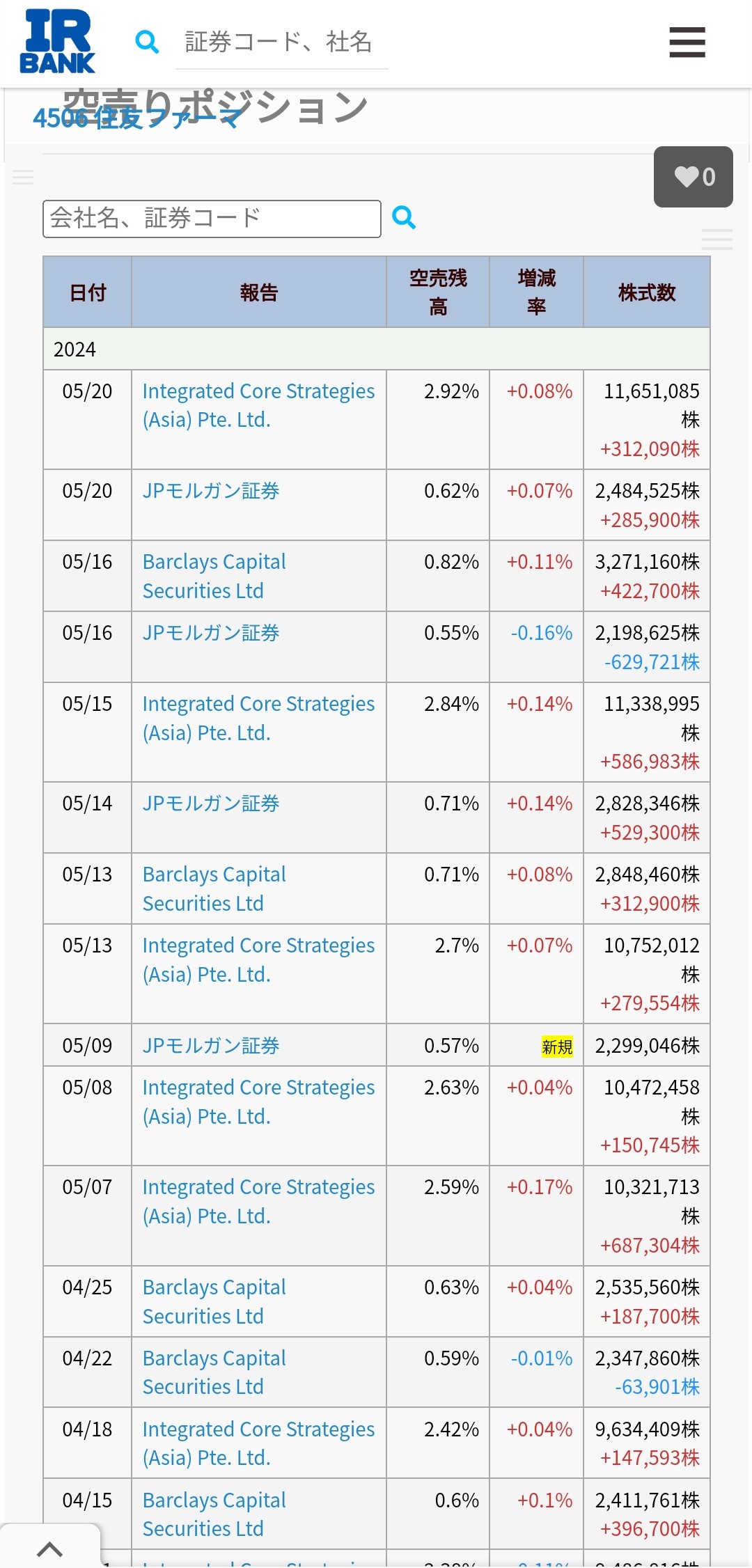Click the 株式数 column header

coord(647,292)
